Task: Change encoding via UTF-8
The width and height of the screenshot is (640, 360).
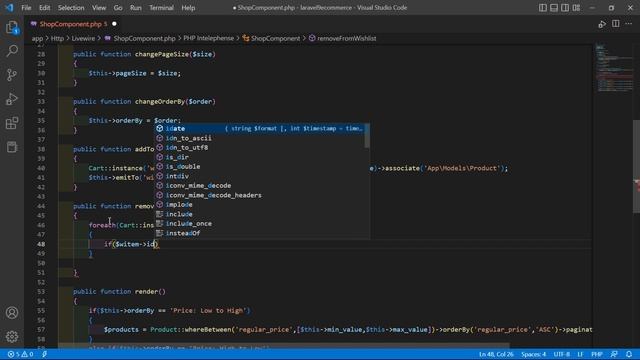Action: [x=562, y=354]
